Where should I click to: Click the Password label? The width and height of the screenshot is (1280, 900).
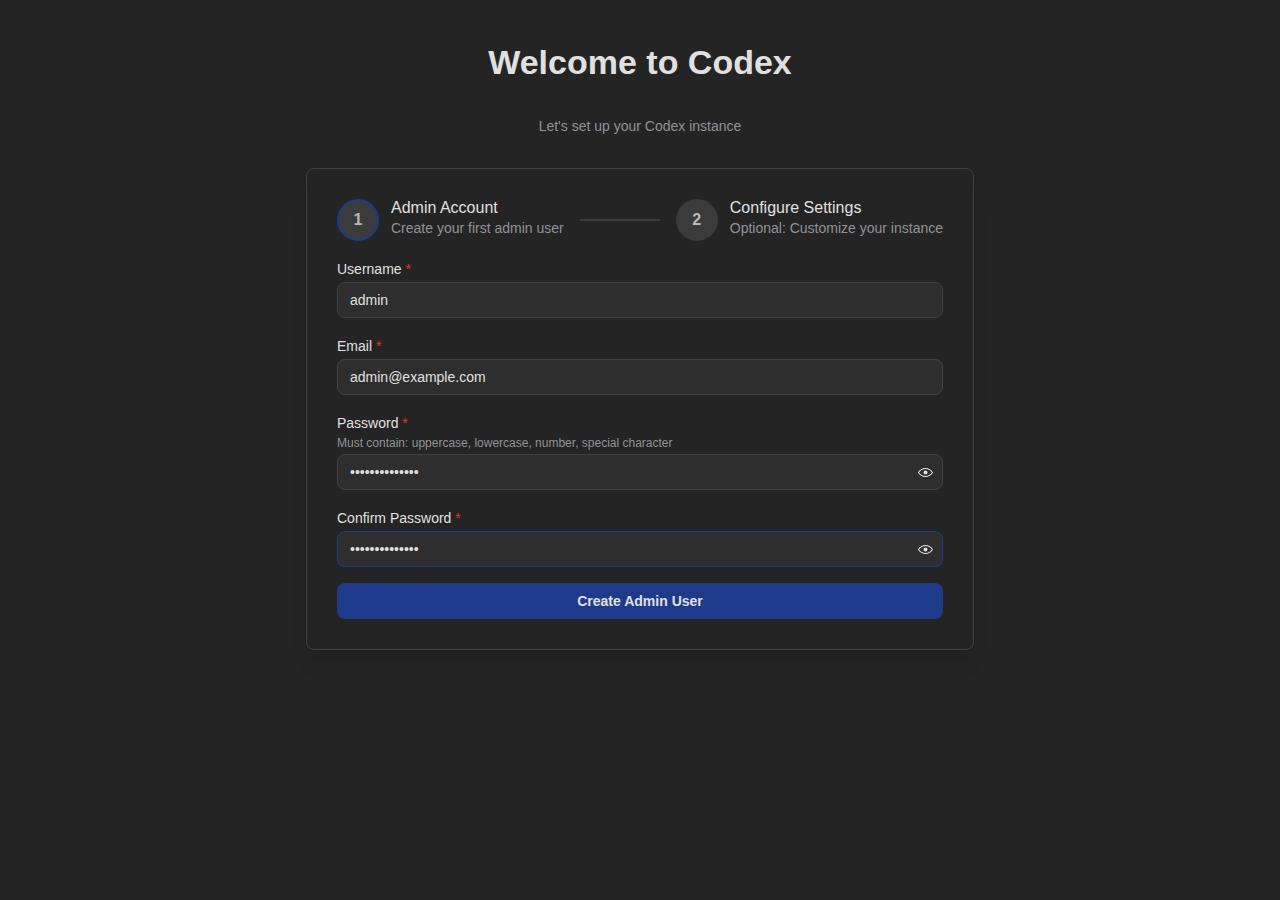click(368, 423)
